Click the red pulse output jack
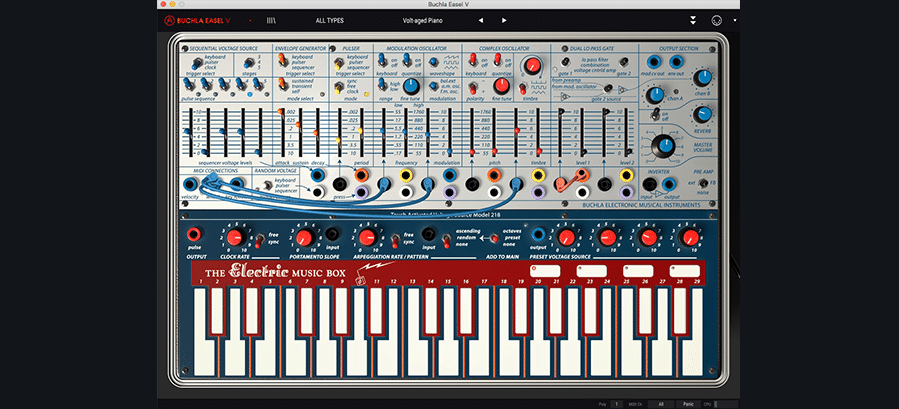899x409 pixels. pyautogui.click(x=194, y=234)
